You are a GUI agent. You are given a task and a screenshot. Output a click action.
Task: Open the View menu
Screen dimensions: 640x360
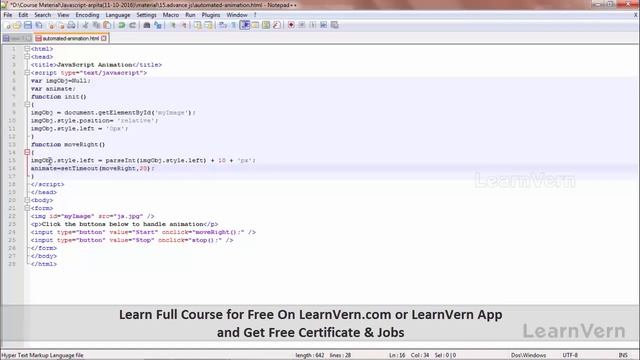(63, 15)
